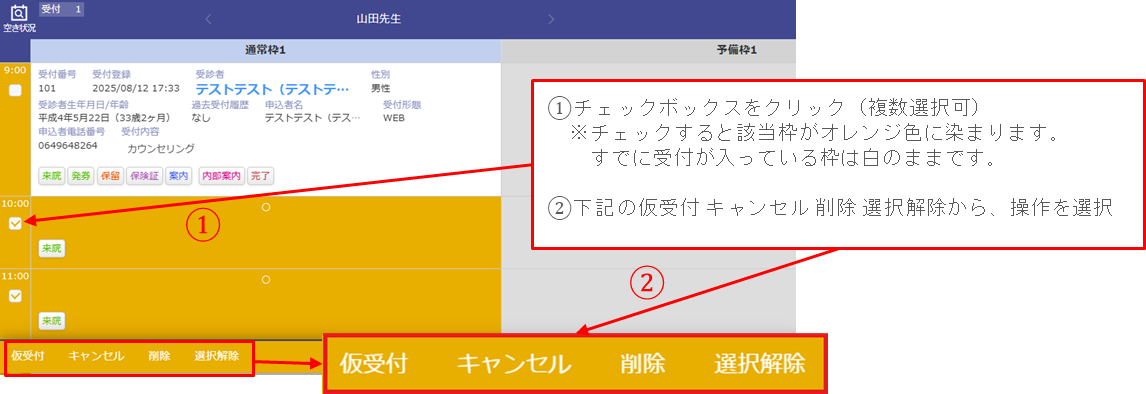The height and width of the screenshot is (394, 1146).
Task: Click the 内部案内 status tag
Action: [221, 176]
